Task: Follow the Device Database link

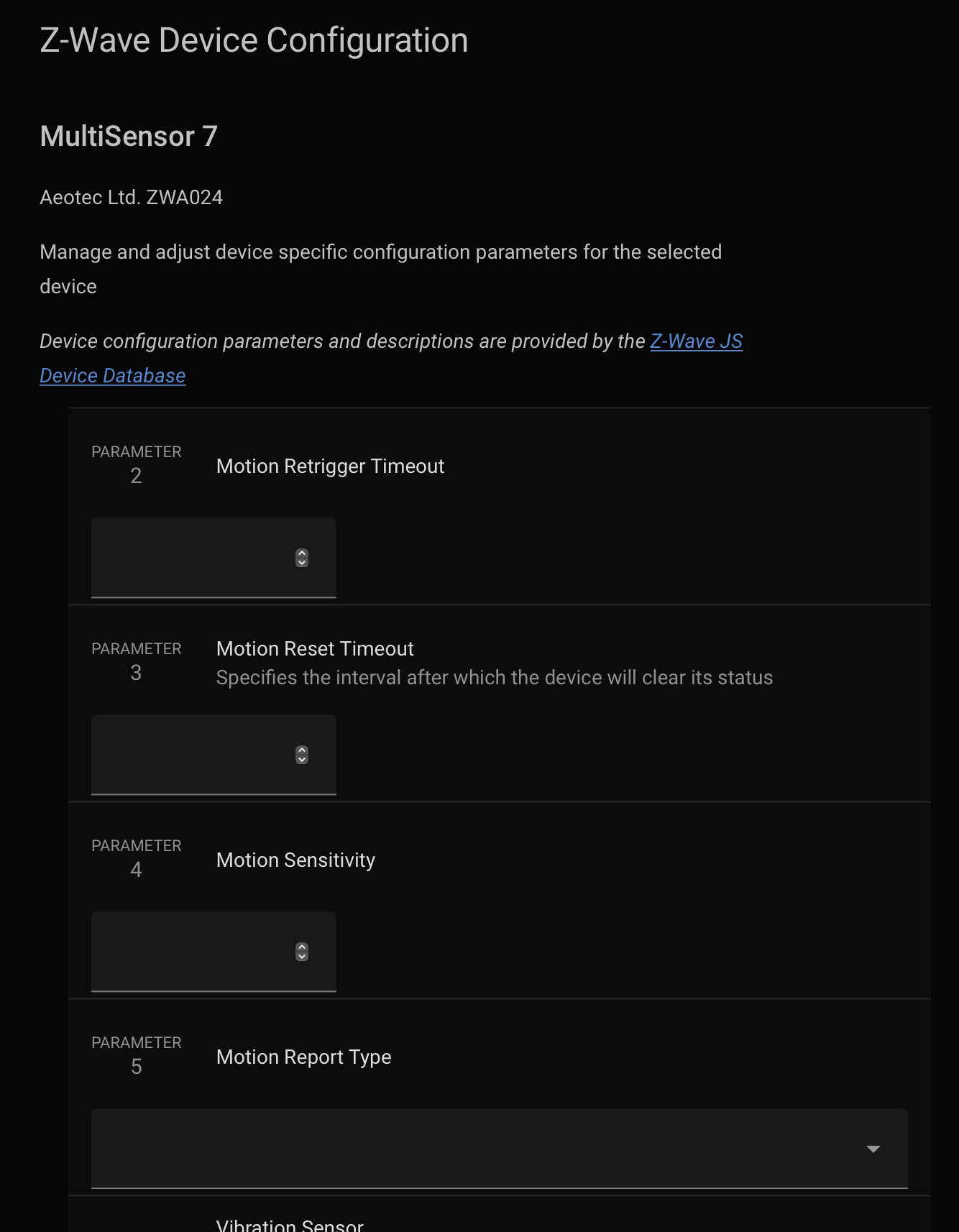Action: click(x=113, y=376)
